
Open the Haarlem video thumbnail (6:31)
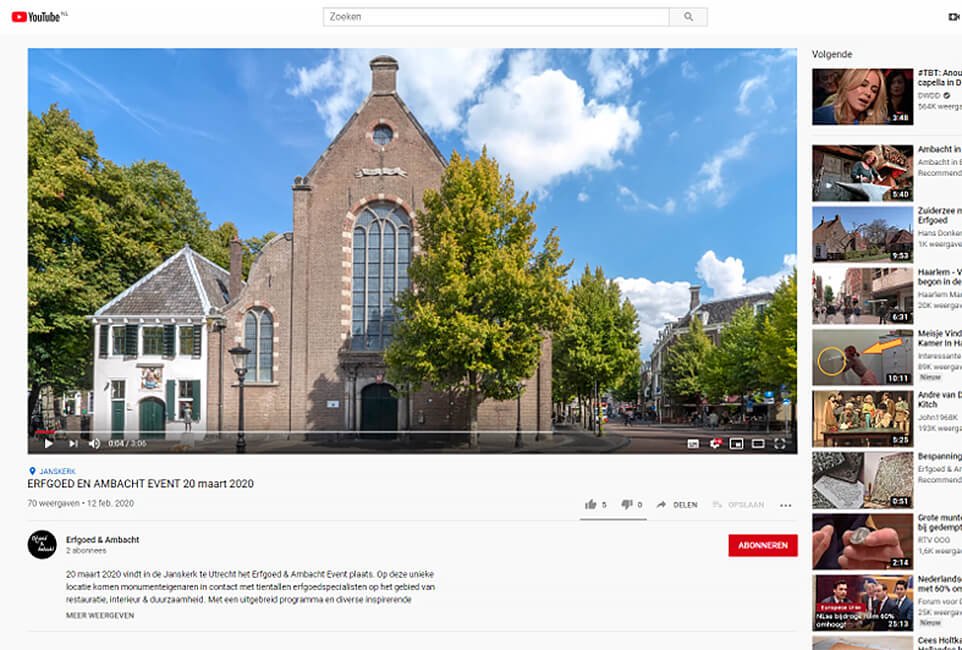(862, 296)
